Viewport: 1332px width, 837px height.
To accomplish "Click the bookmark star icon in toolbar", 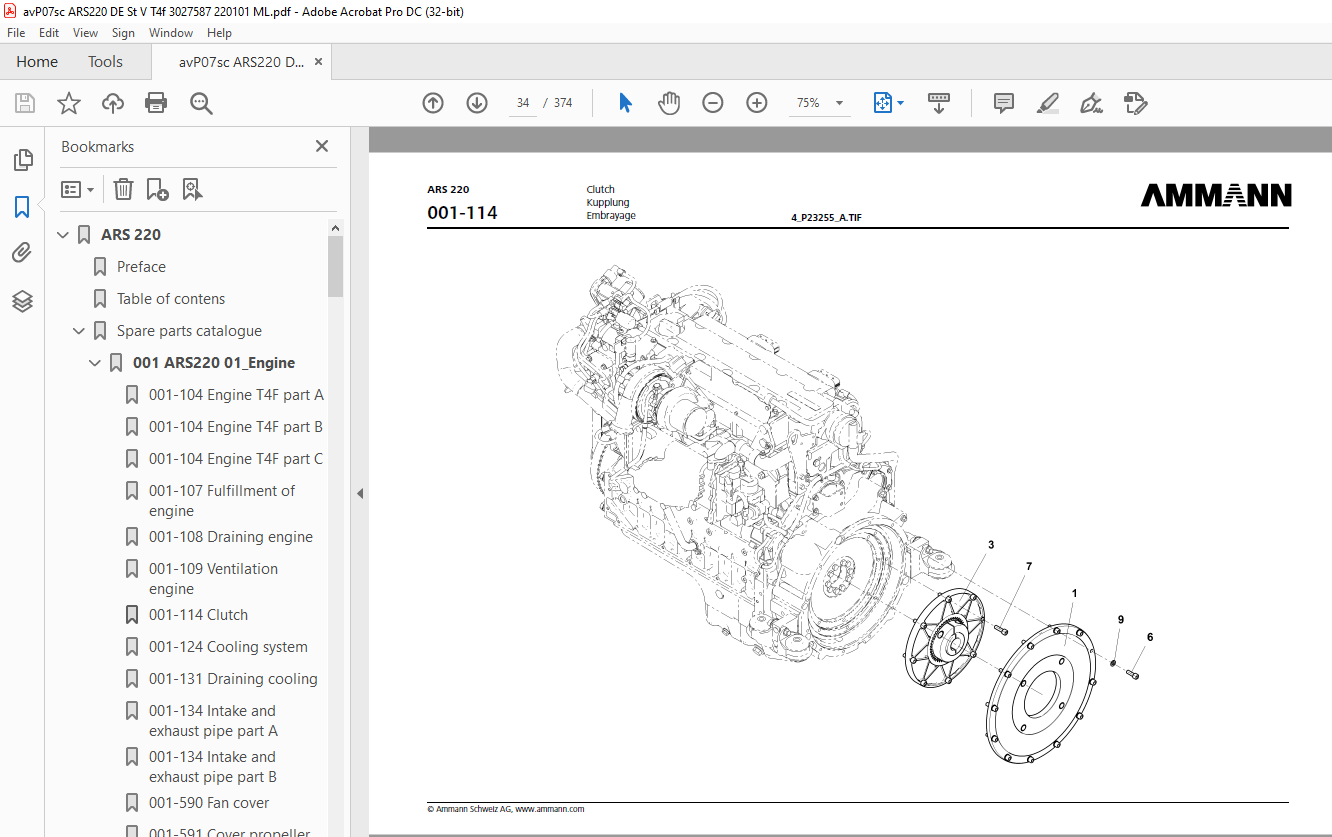I will pos(68,103).
